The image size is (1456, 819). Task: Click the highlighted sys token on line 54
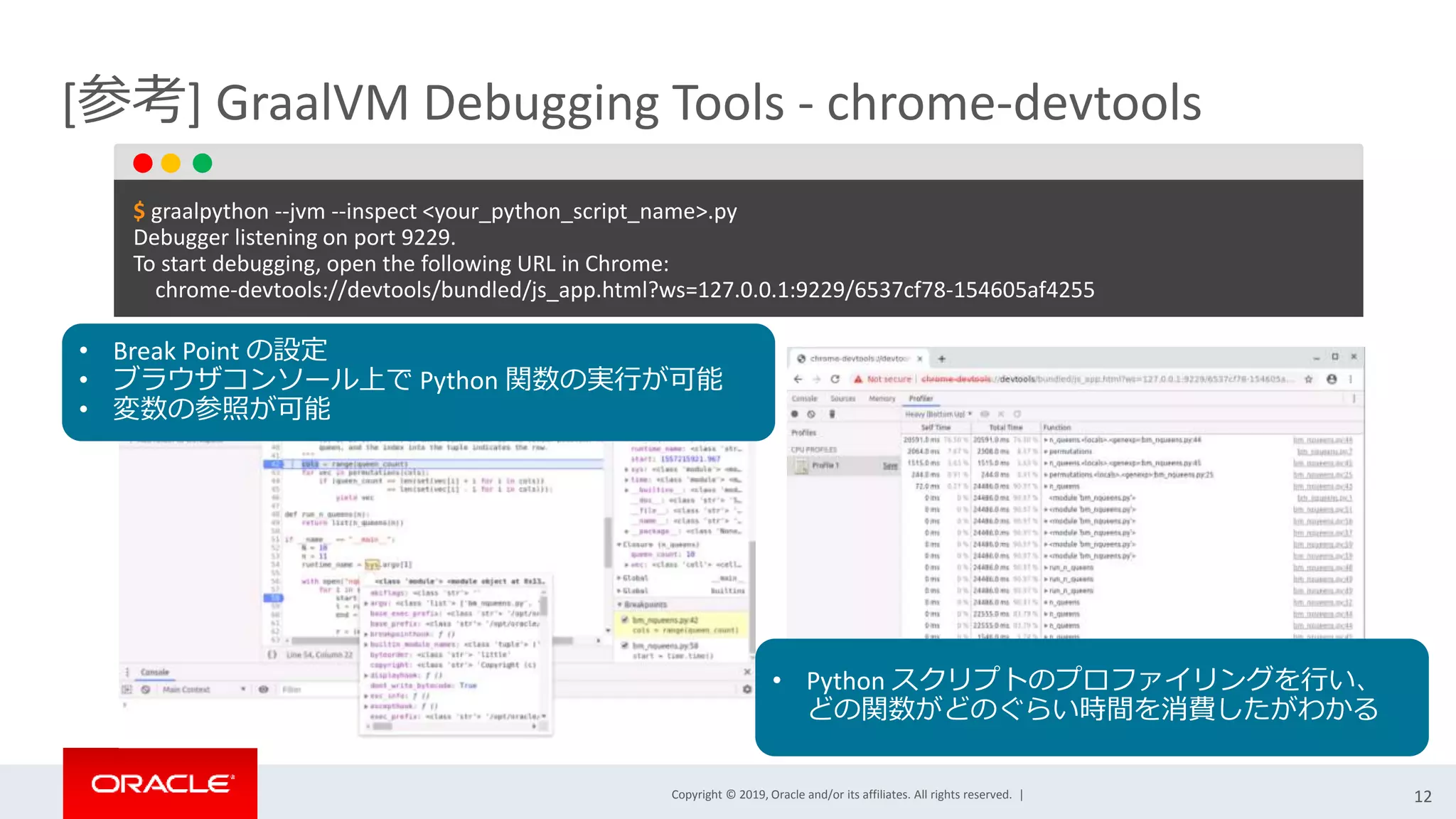(373, 564)
